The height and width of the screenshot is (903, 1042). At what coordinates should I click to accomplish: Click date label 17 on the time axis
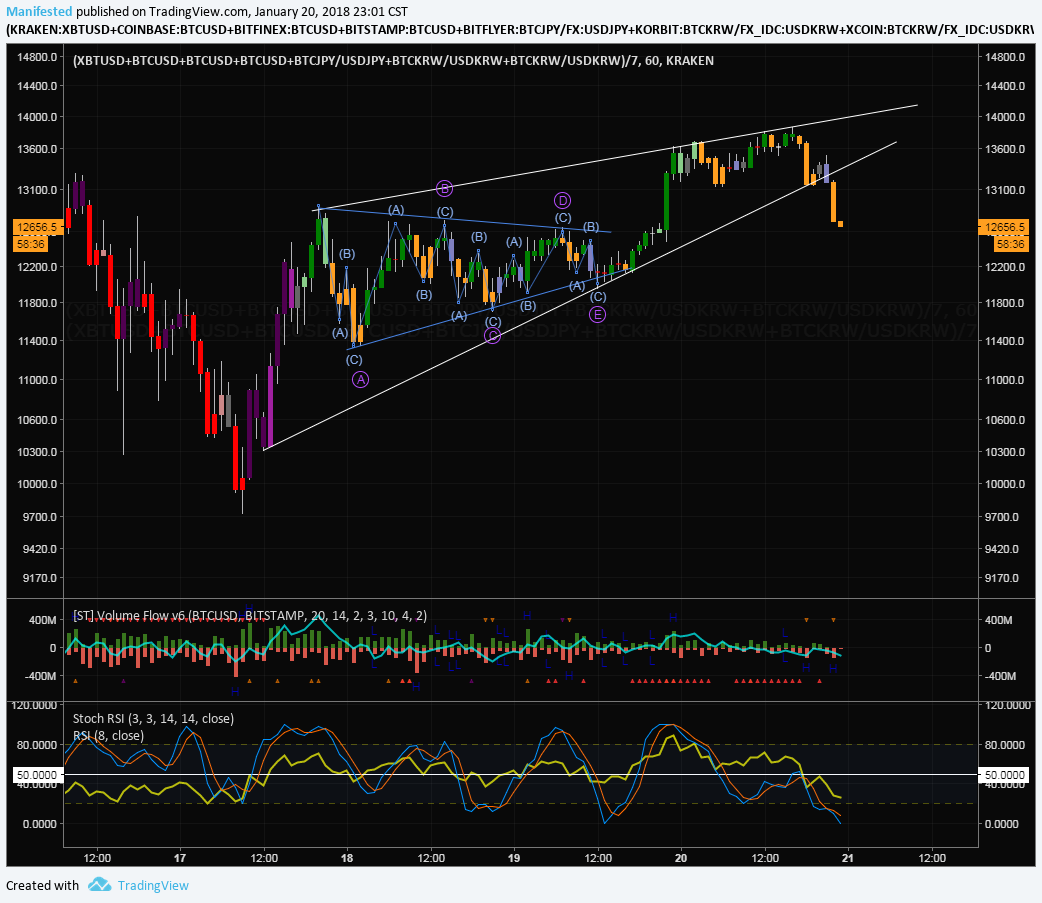[180, 858]
